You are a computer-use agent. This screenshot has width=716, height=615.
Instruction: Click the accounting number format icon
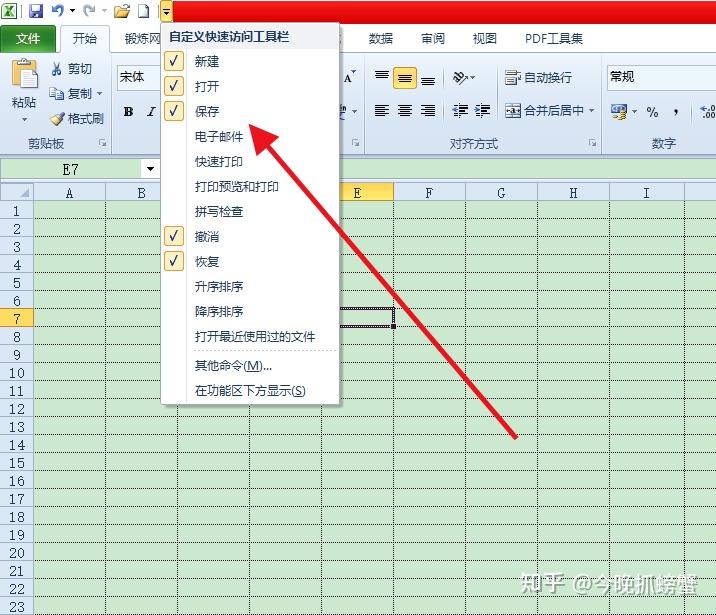(x=619, y=111)
